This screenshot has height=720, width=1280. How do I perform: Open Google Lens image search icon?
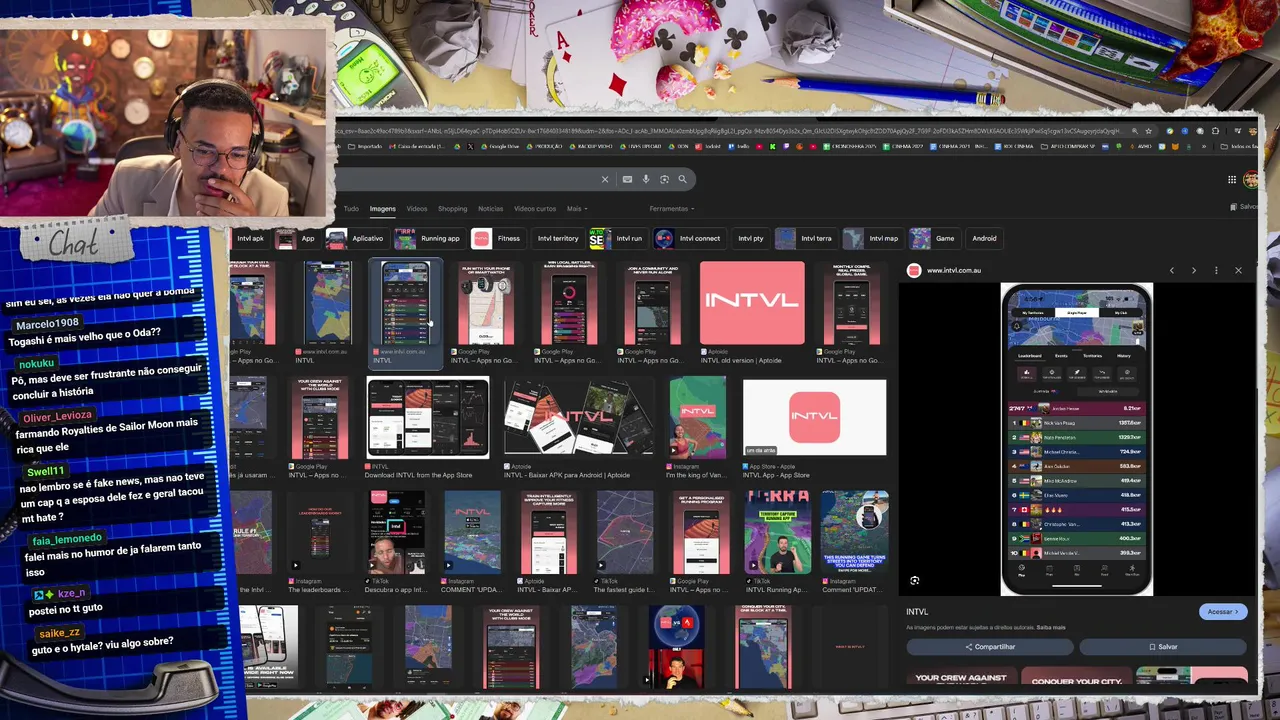coord(664,179)
